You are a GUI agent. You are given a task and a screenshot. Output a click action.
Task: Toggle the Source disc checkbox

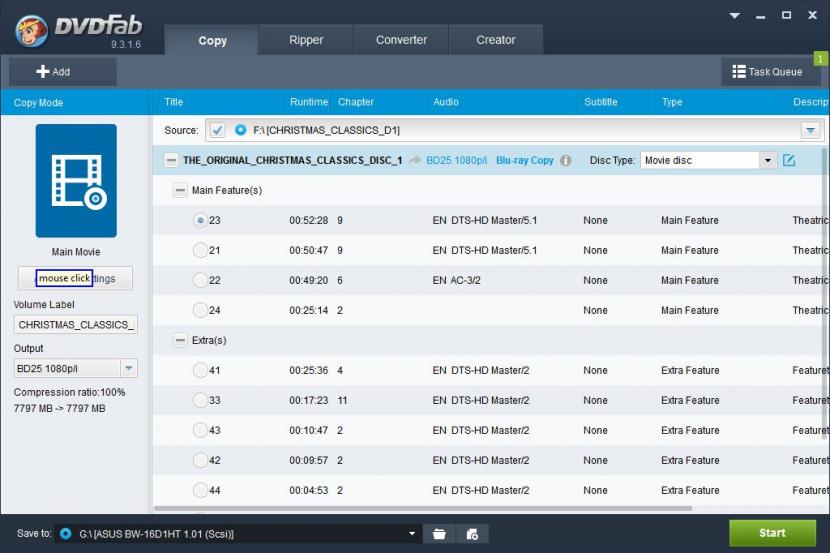[x=217, y=130]
